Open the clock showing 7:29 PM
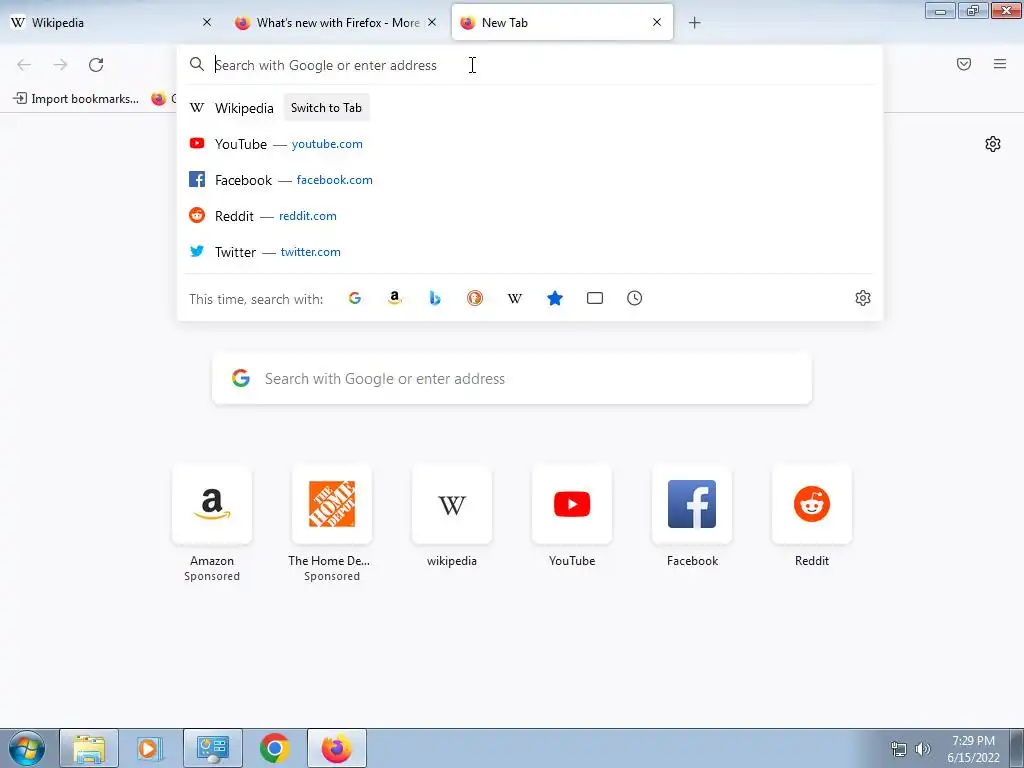 pos(973,749)
